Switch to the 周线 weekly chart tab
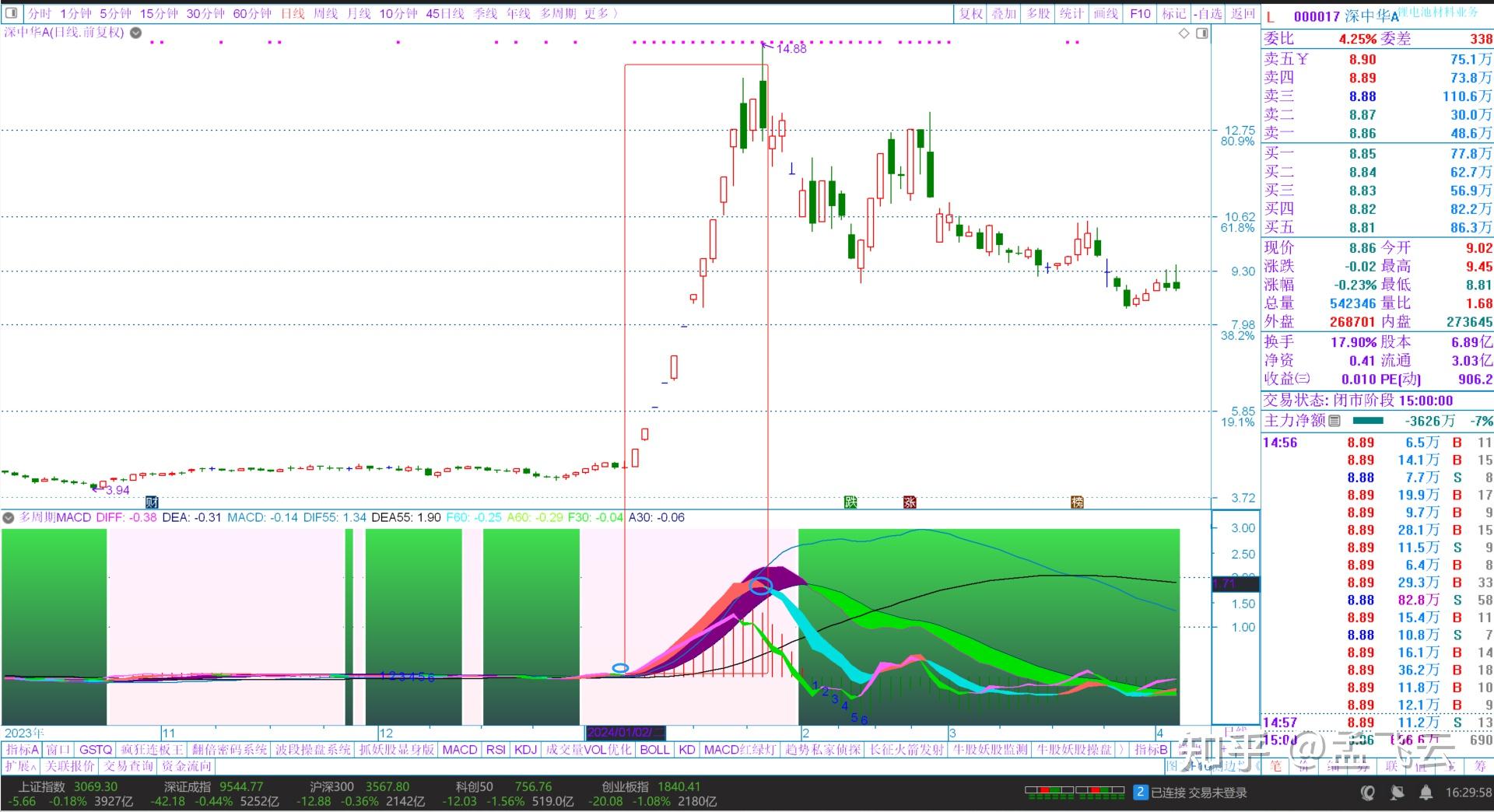Image resolution: width=1494 pixels, height=812 pixels. tap(325, 13)
